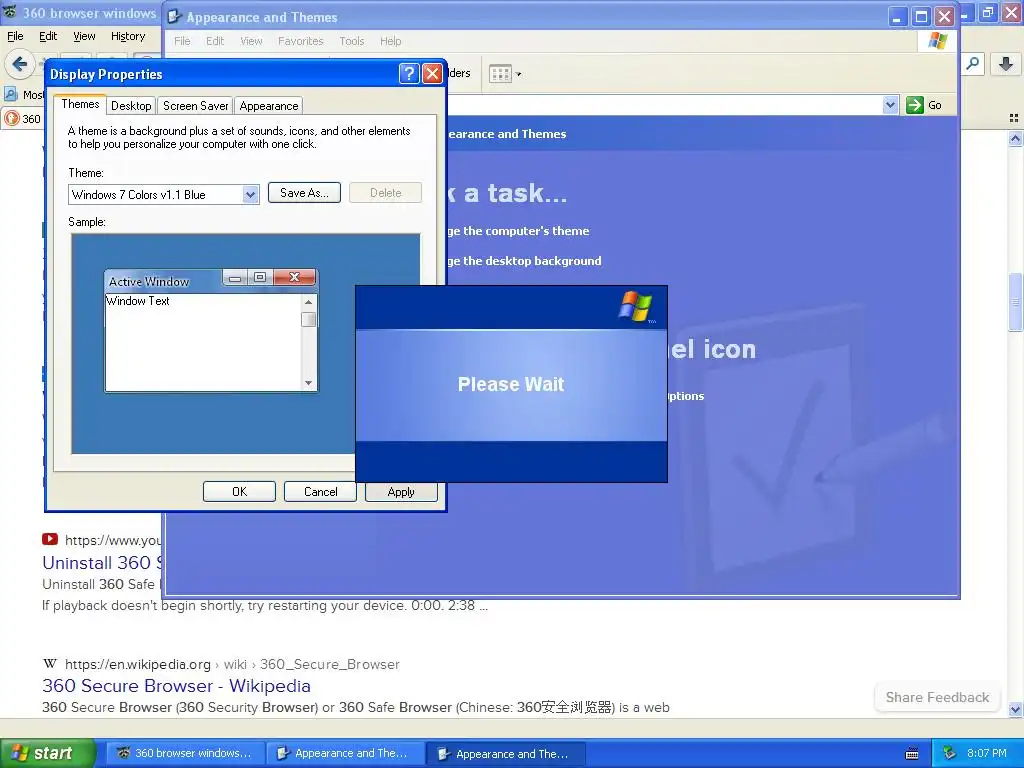Open the search magnifier in 360 browser toolbar
This screenshot has height=768, width=1024.
coord(972,64)
